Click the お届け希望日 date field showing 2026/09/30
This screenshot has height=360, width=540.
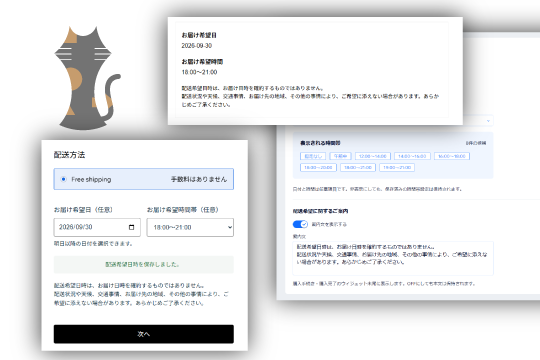97,227
